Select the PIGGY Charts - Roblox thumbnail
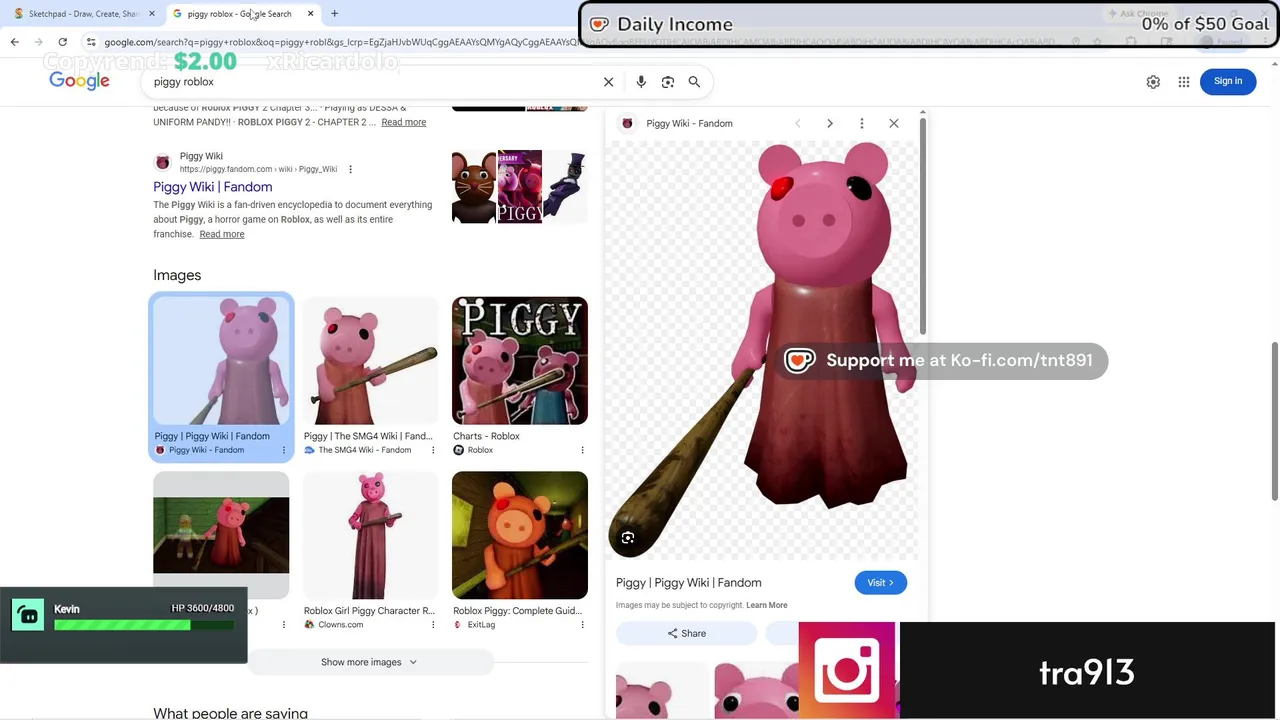This screenshot has height=720, width=1280. click(520, 361)
